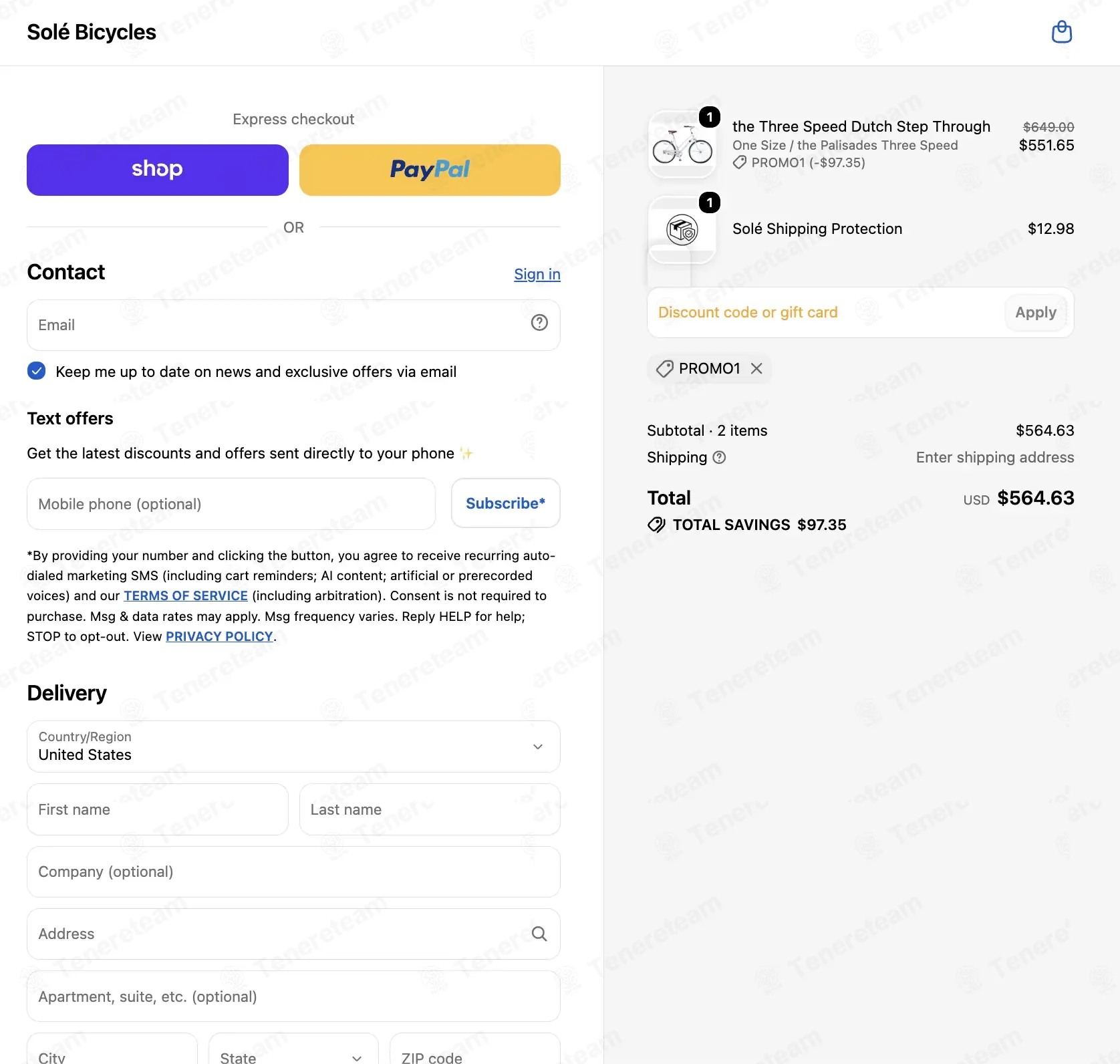Focus the Address input field

pos(293,934)
